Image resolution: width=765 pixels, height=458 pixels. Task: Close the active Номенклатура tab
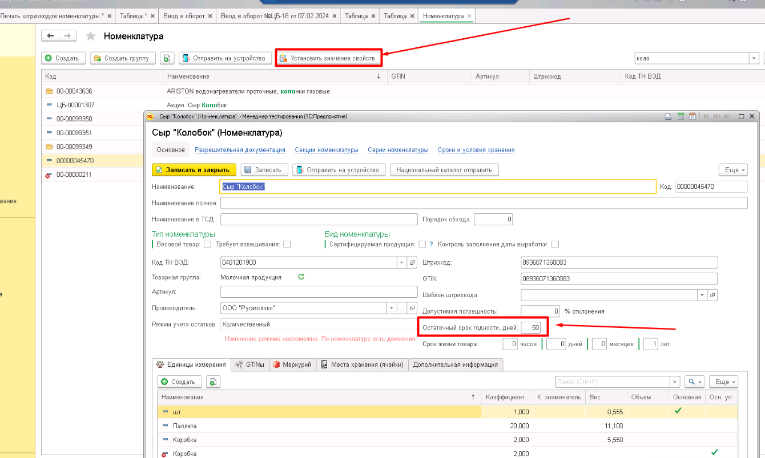469,16
